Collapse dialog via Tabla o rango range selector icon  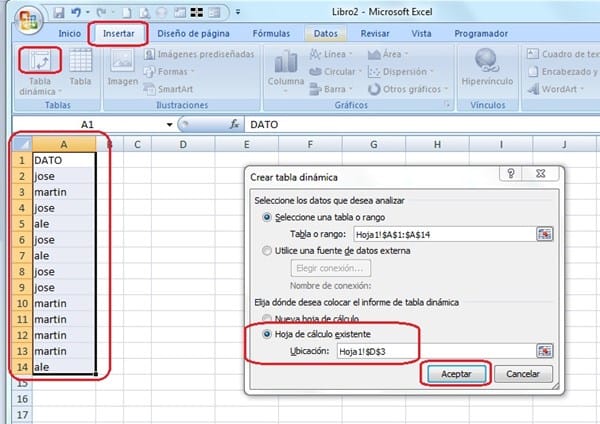pos(545,234)
